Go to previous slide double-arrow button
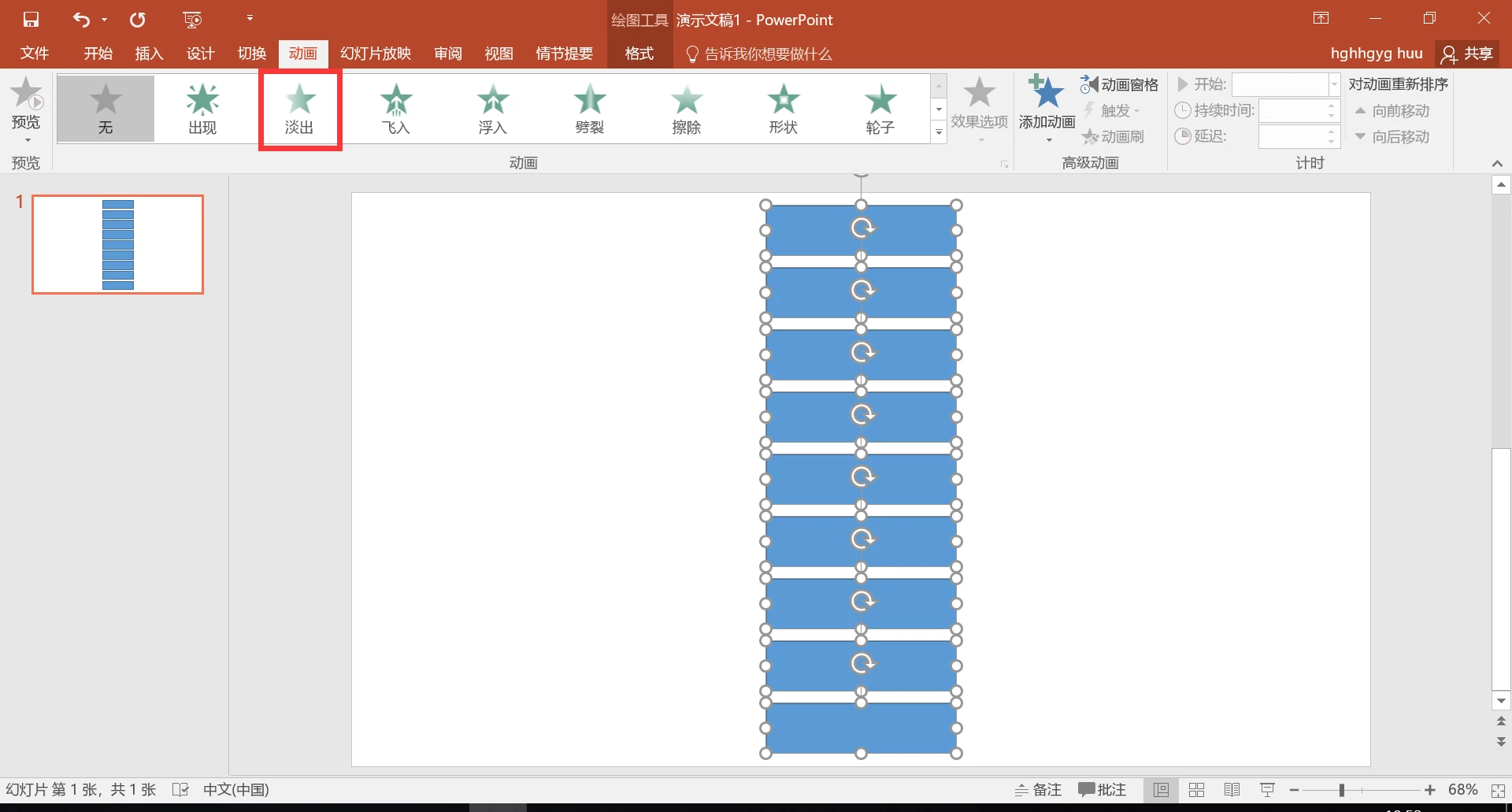The width and height of the screenshot is (1512, 812). coord(1501,721)
